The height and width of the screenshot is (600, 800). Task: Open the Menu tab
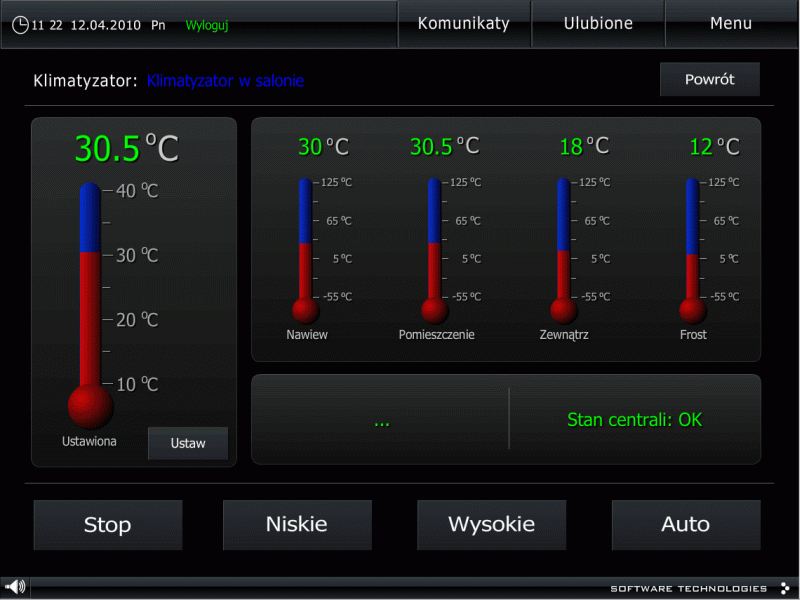pos(731,24)
